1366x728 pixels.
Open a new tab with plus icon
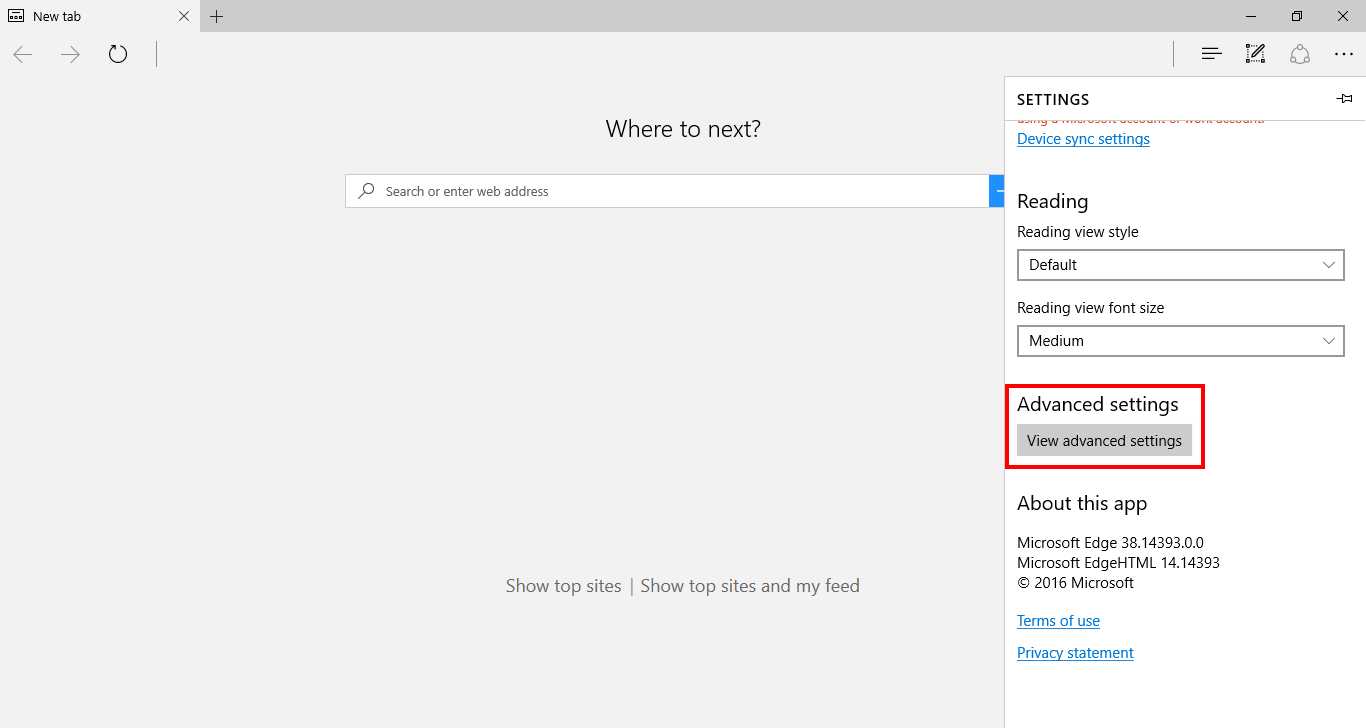pyautogui.click(x=217, y=16)
